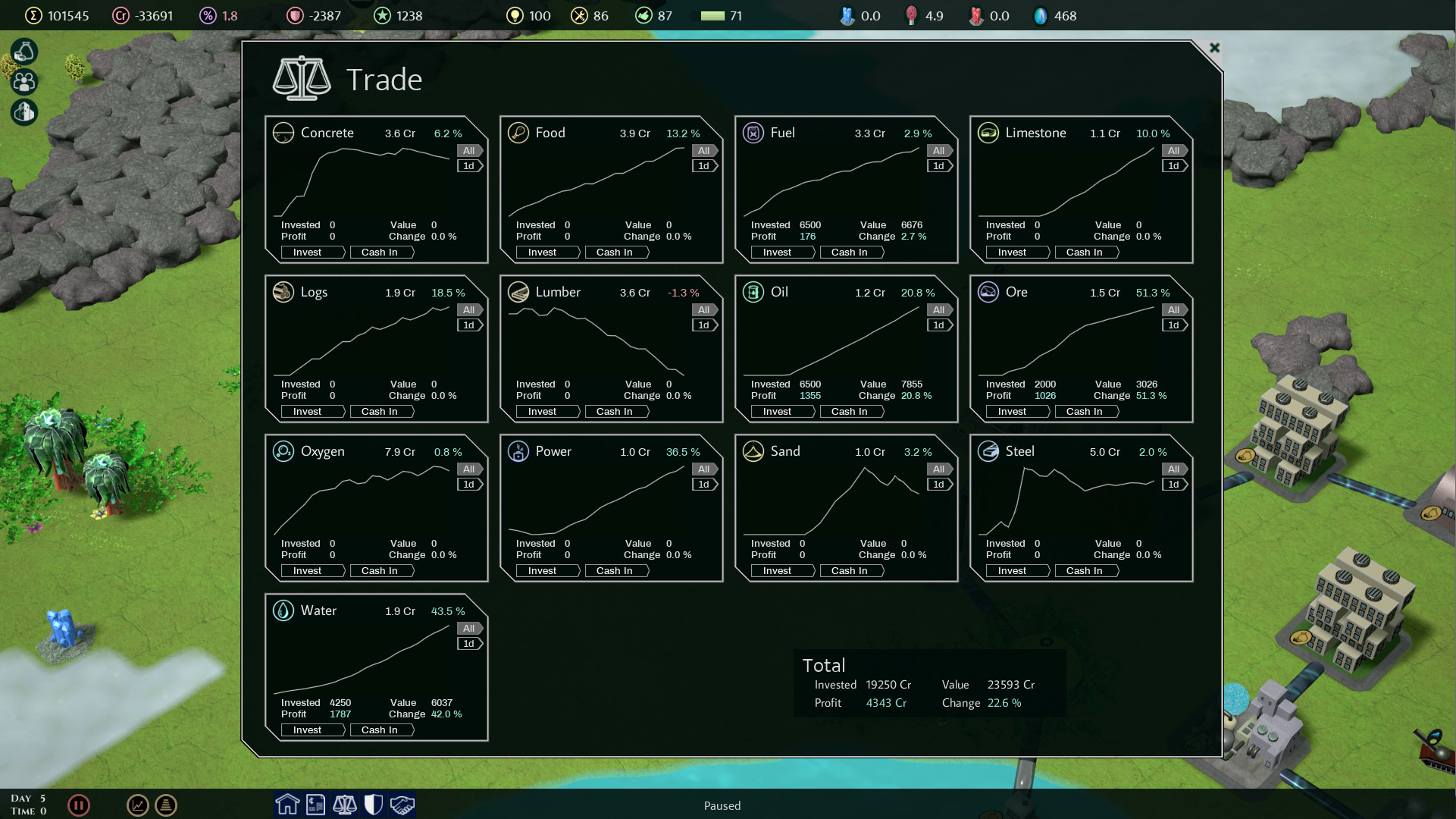The image size is (1456, 819).
Task: Cash in Oil investment
Action: coord(852,412)
